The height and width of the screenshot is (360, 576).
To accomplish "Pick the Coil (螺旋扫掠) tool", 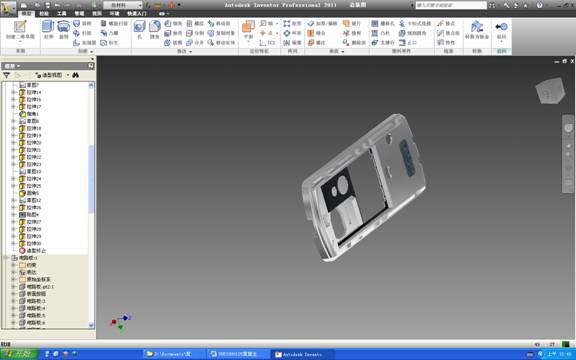I will click(114, 24).
